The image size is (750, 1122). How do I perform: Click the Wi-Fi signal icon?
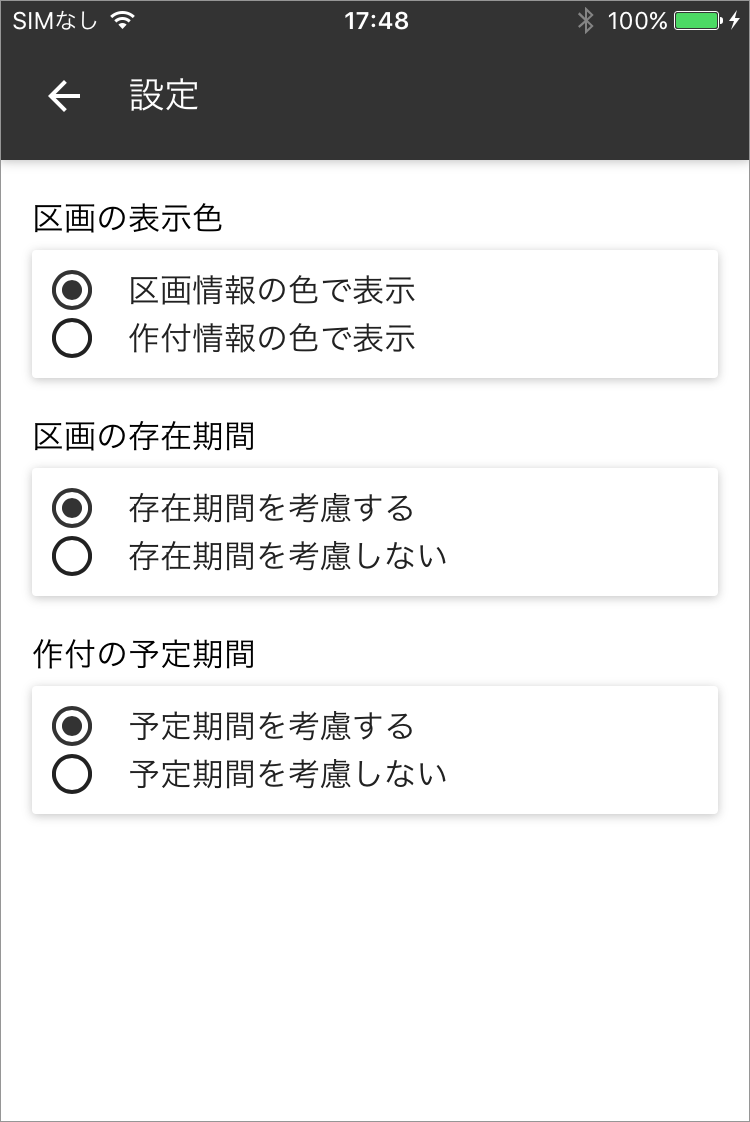123,20
